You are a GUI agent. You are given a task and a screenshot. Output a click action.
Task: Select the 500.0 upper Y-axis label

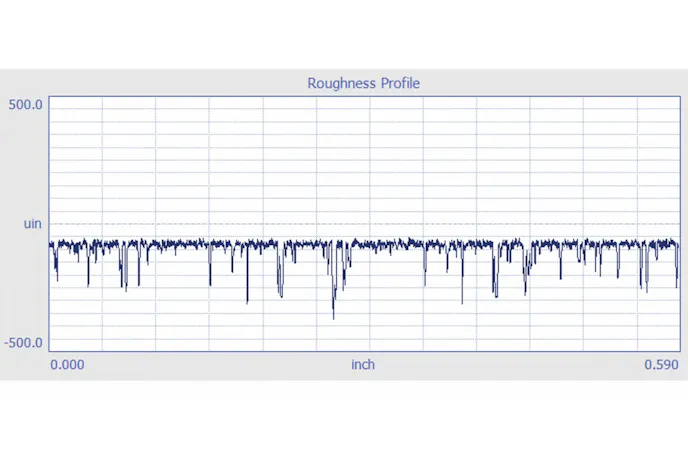pos(26,104)
